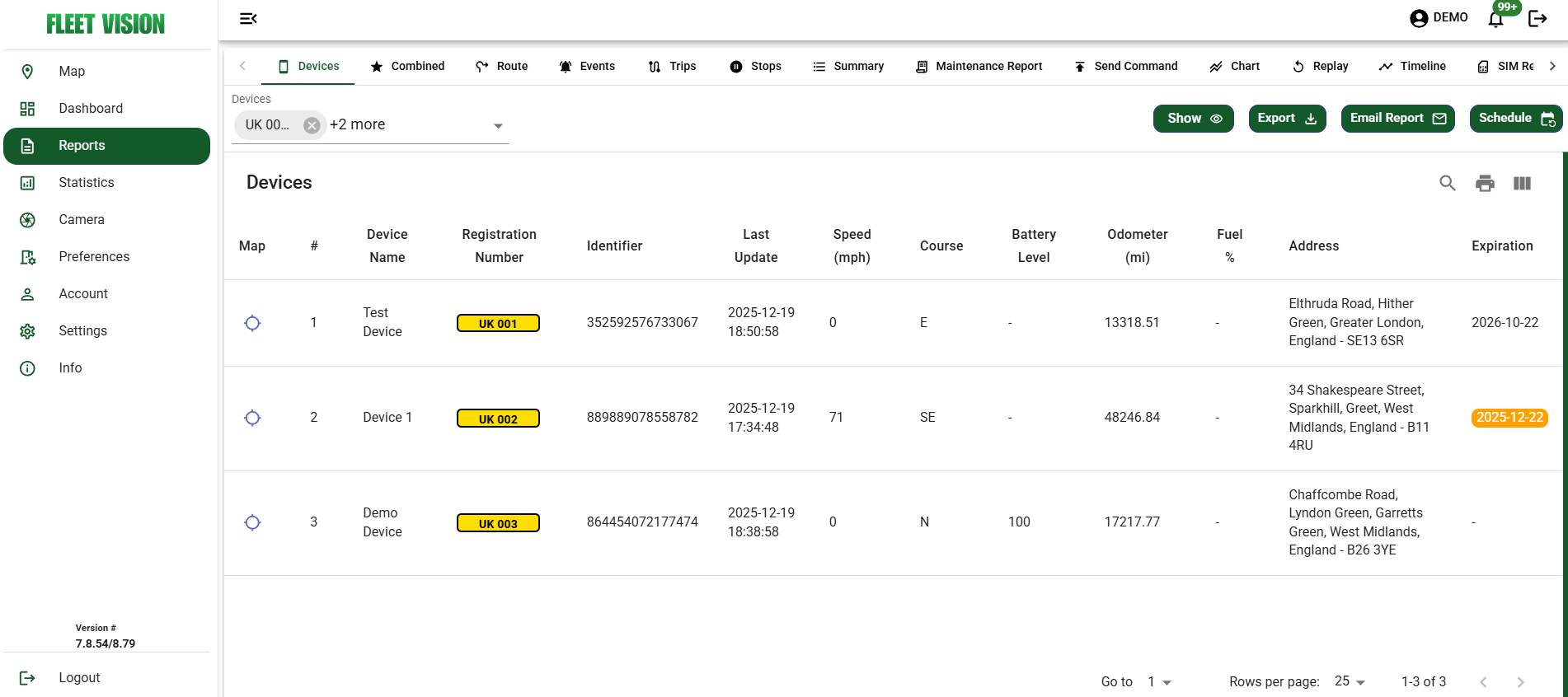The height and width of the screenshot is (697, 1568).
Task: Open Preferences in the sidebar
Action: click(106, 257)
